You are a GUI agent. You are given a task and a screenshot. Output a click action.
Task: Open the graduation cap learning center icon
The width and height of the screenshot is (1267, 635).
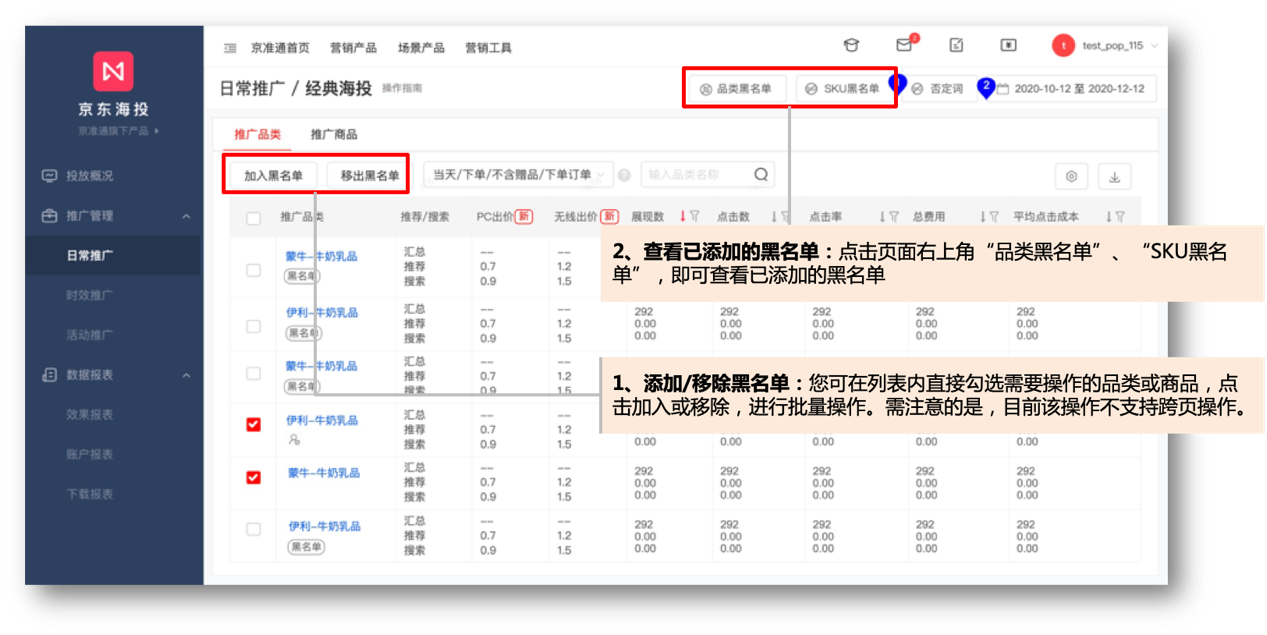851,46
